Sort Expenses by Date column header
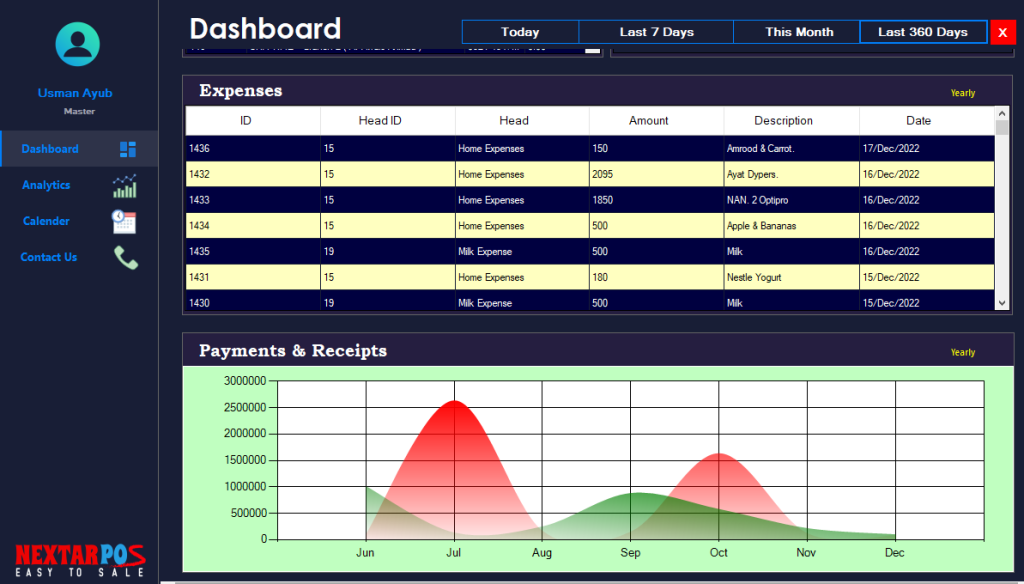 click(x=927, y=121)
